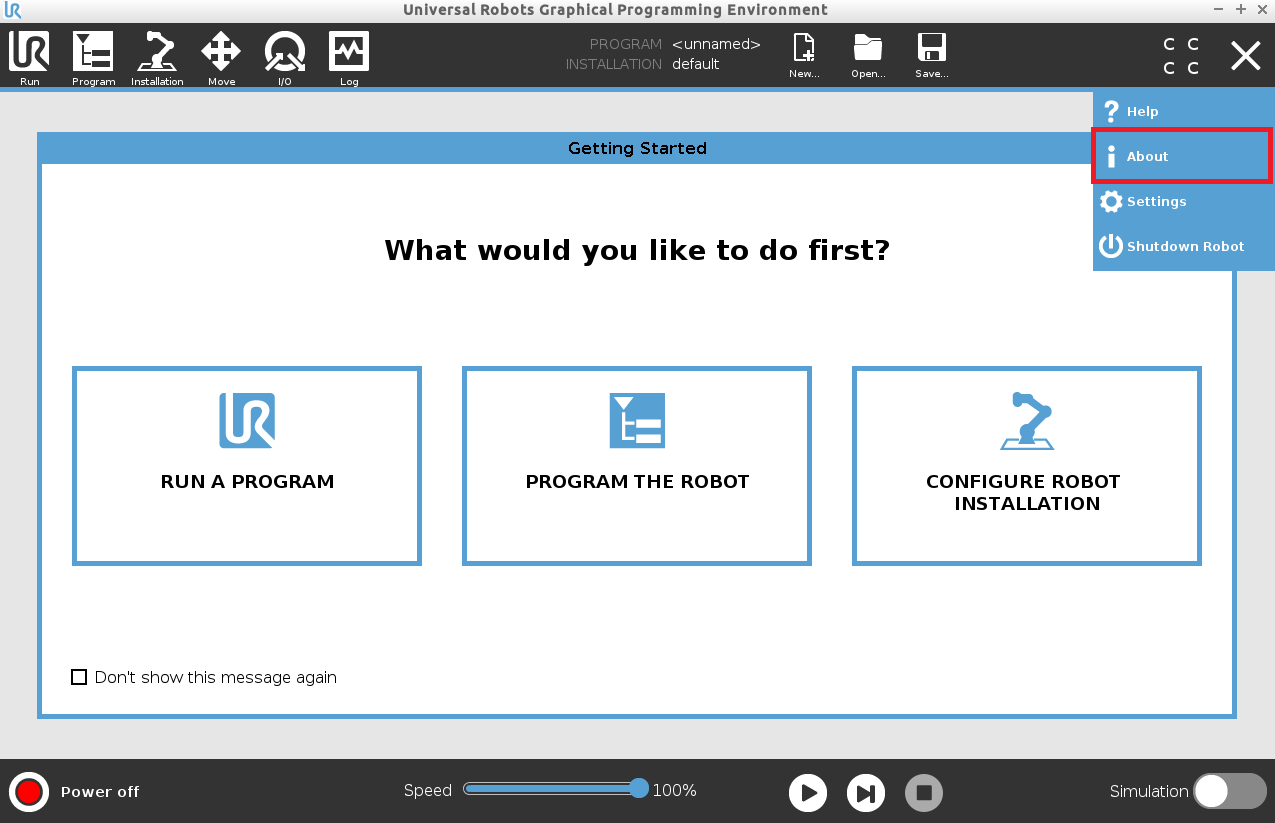Click the Power off status label
This screenshot has height=823, width=1275.
tap(100, 792)
